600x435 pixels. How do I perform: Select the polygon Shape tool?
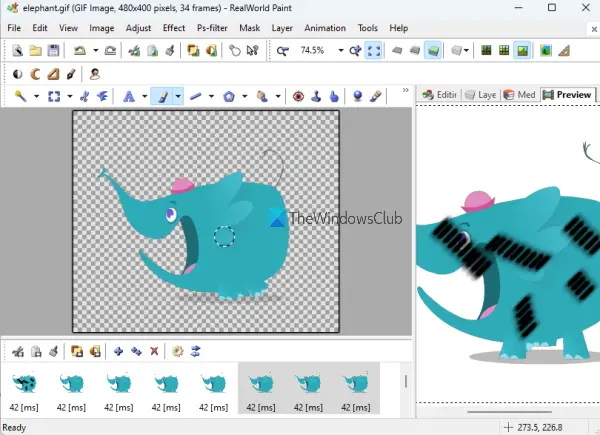pos(229,96)
